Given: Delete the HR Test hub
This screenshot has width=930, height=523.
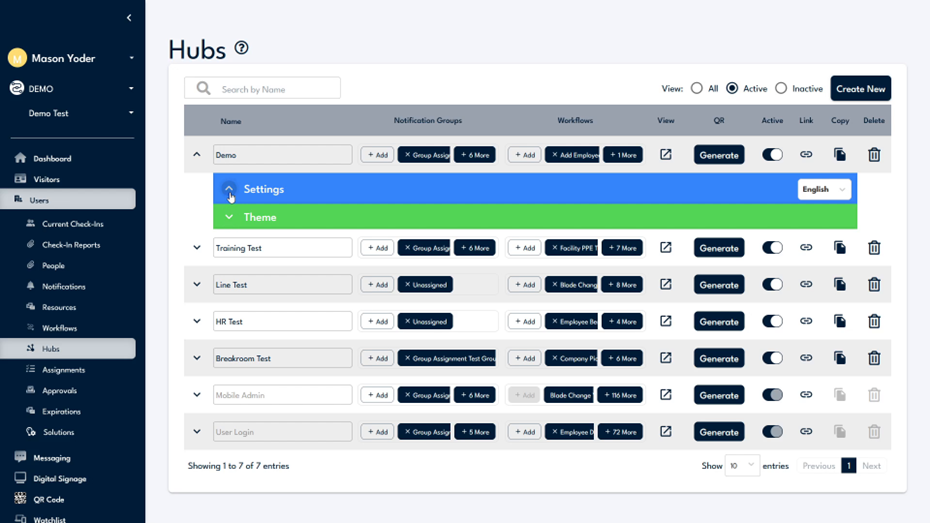Looking at the screenshot, I should click(874, 322).
